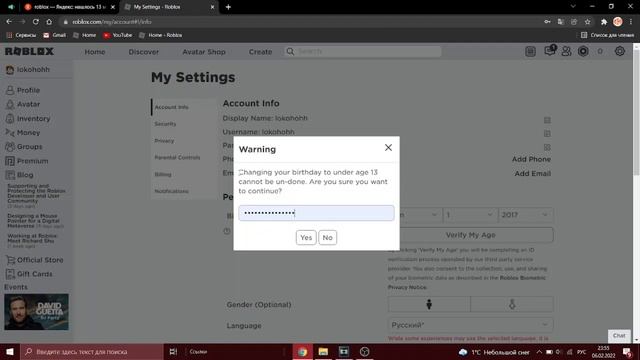Open the David Guetta event thumbnail
Image resolution: width=640 pixels, height=360 pixels.
[x=36, y=312]
